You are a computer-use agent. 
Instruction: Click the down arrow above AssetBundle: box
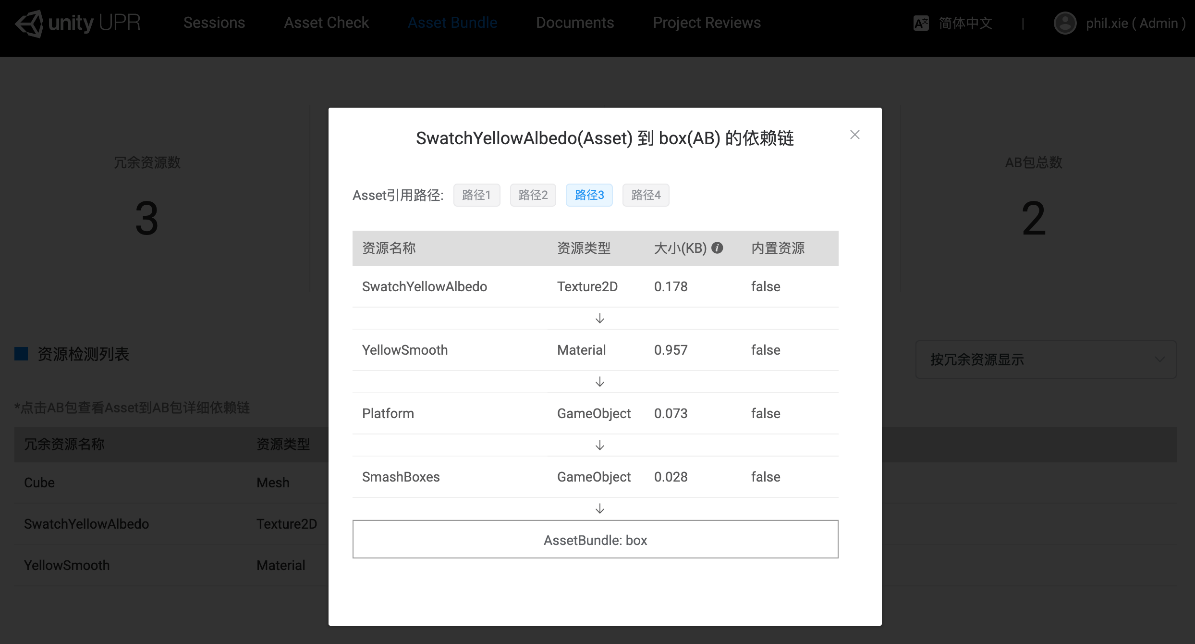599,508
